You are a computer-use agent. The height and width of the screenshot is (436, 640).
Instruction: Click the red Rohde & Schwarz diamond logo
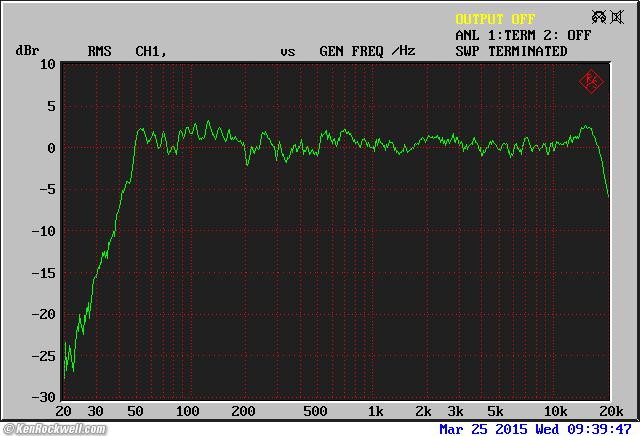(591, 81)
